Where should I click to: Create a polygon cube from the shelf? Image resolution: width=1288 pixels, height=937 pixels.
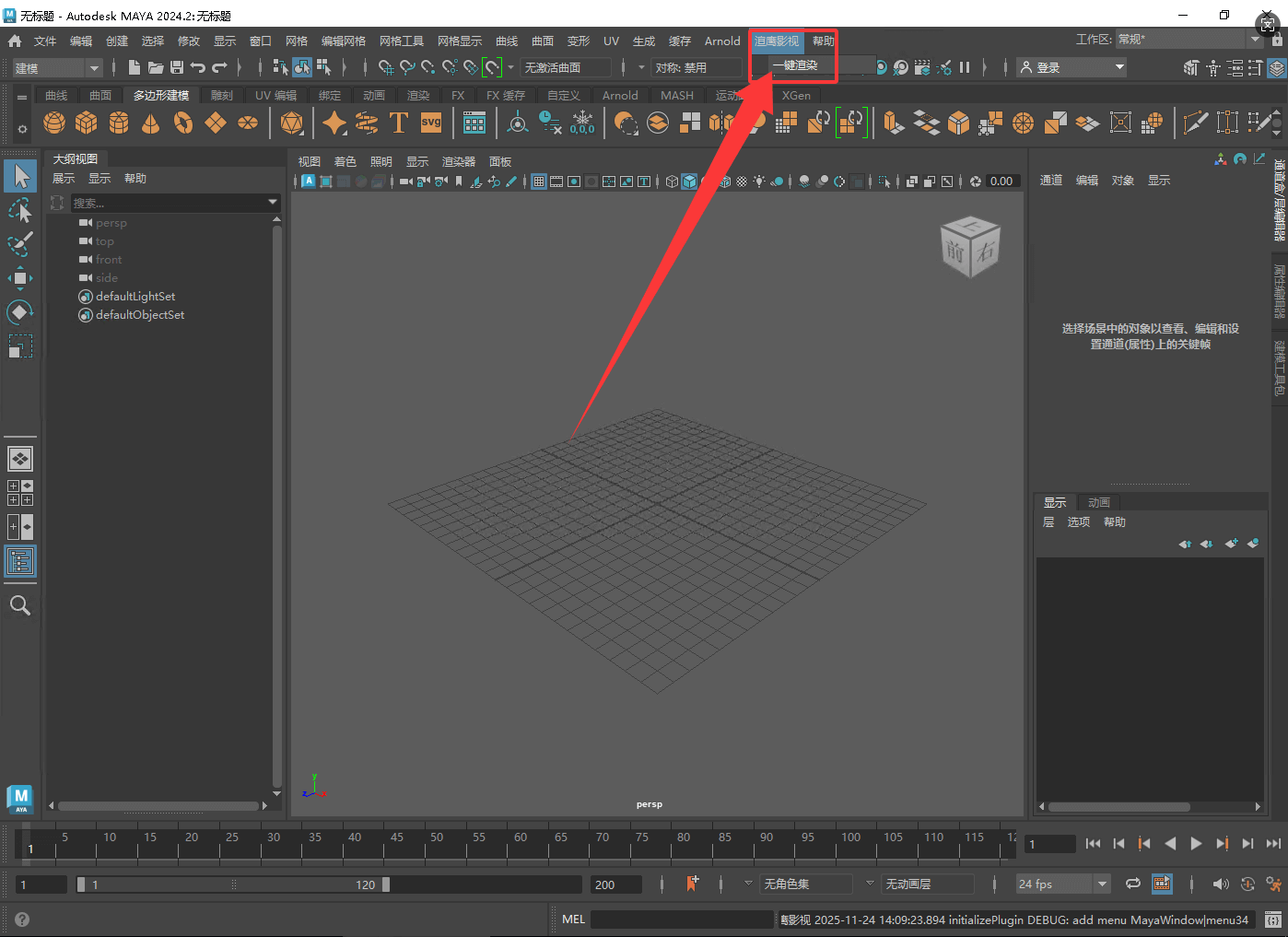pos(87,123)
